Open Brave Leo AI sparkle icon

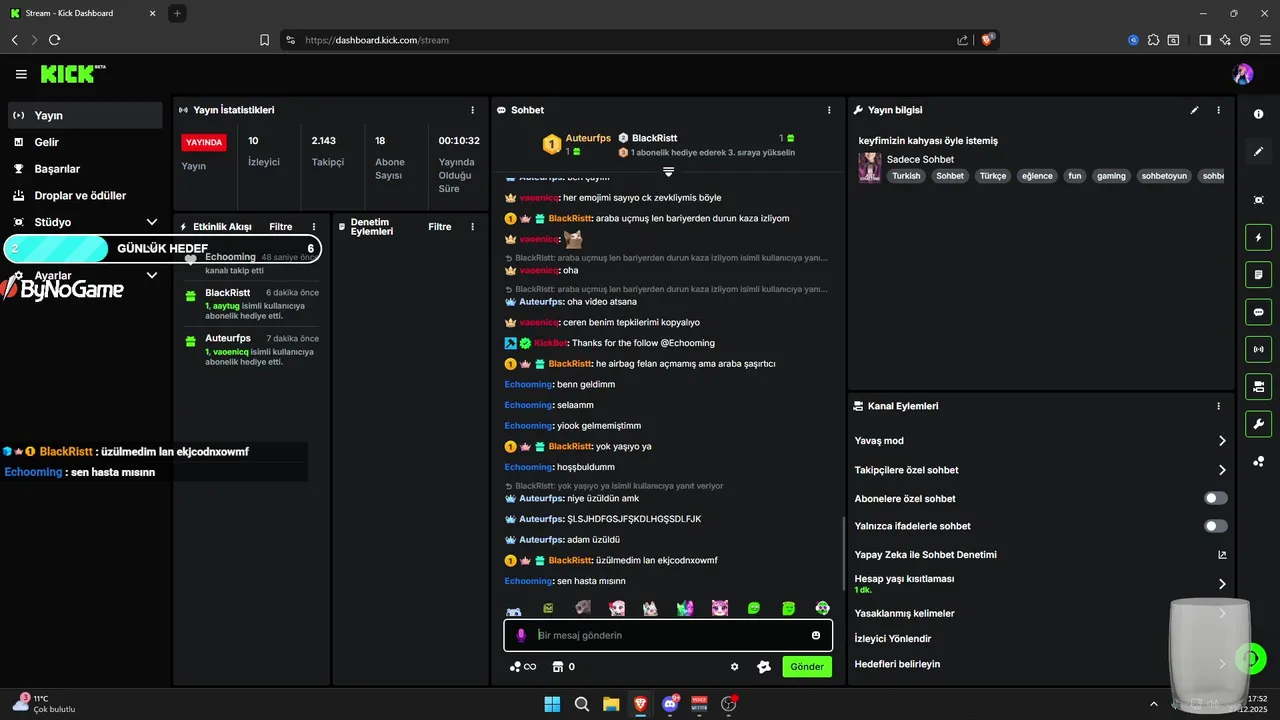click(1225, 40)
